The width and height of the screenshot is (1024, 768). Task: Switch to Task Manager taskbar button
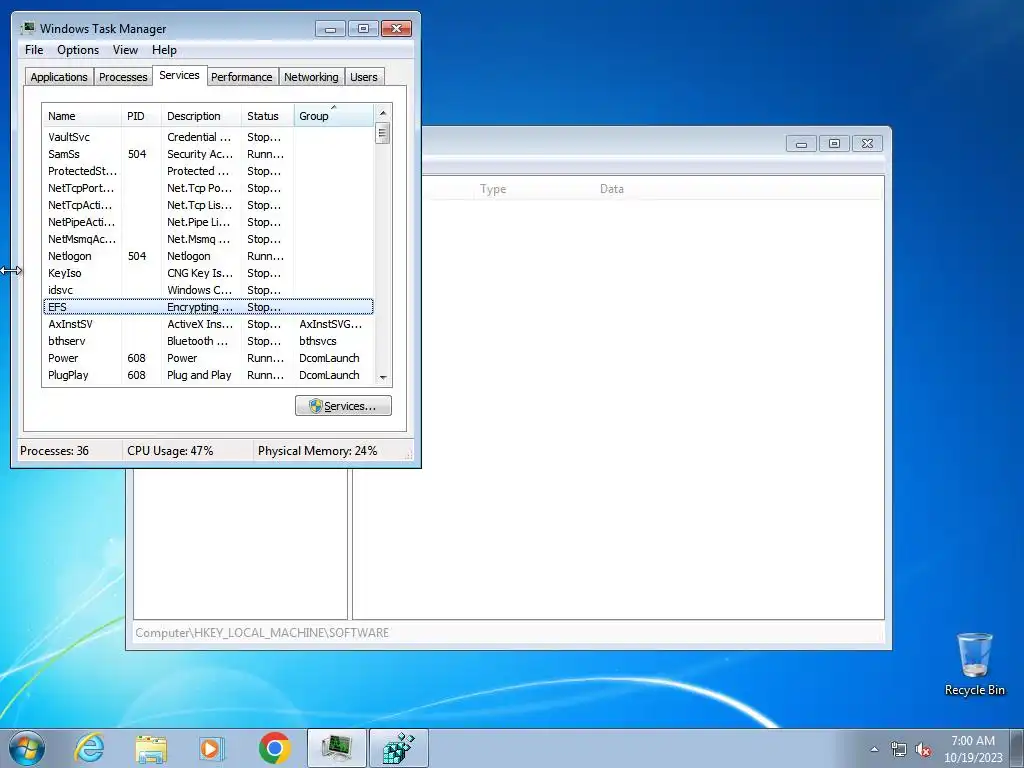(x=337, y=748)
